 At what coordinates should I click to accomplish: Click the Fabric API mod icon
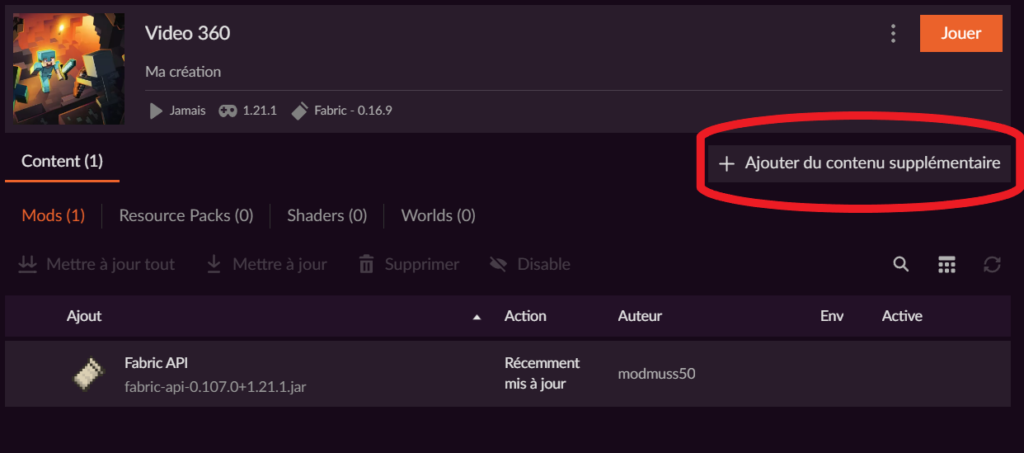click(x=87, y=374)
